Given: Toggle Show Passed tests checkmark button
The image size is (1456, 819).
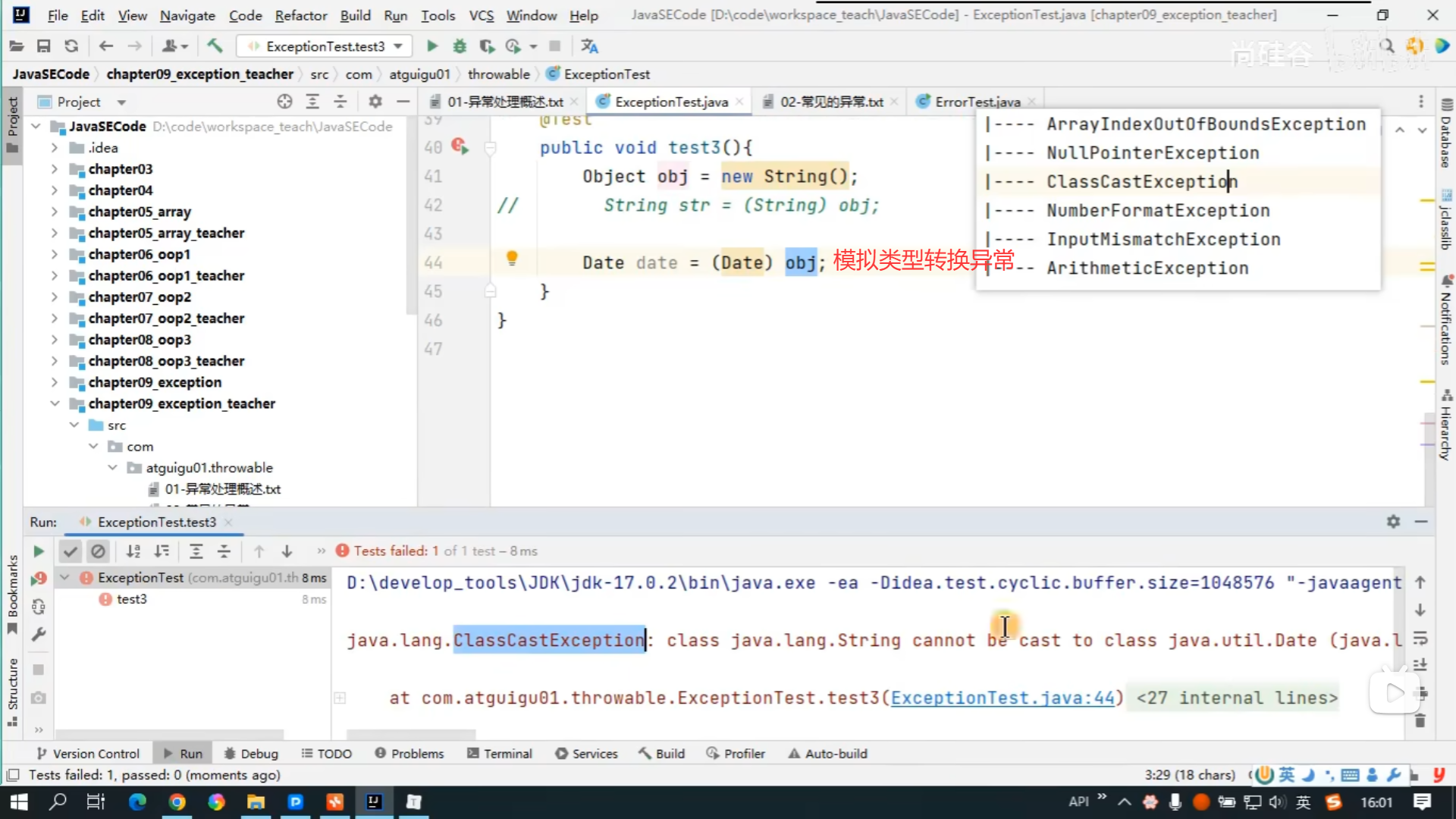Looking at the screenshot, I should 71,551.
